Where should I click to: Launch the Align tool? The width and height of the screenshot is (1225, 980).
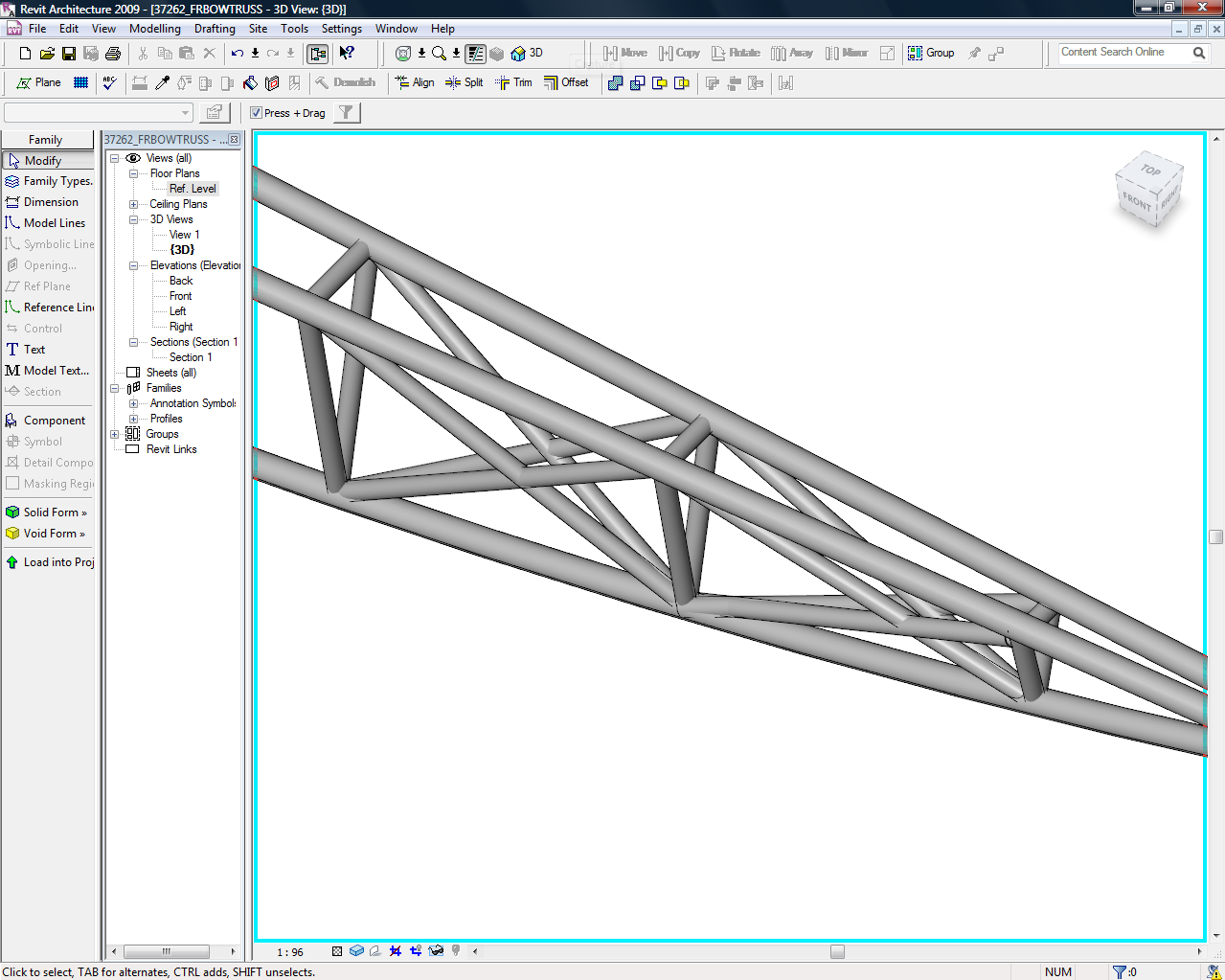[x=415, y=82]
